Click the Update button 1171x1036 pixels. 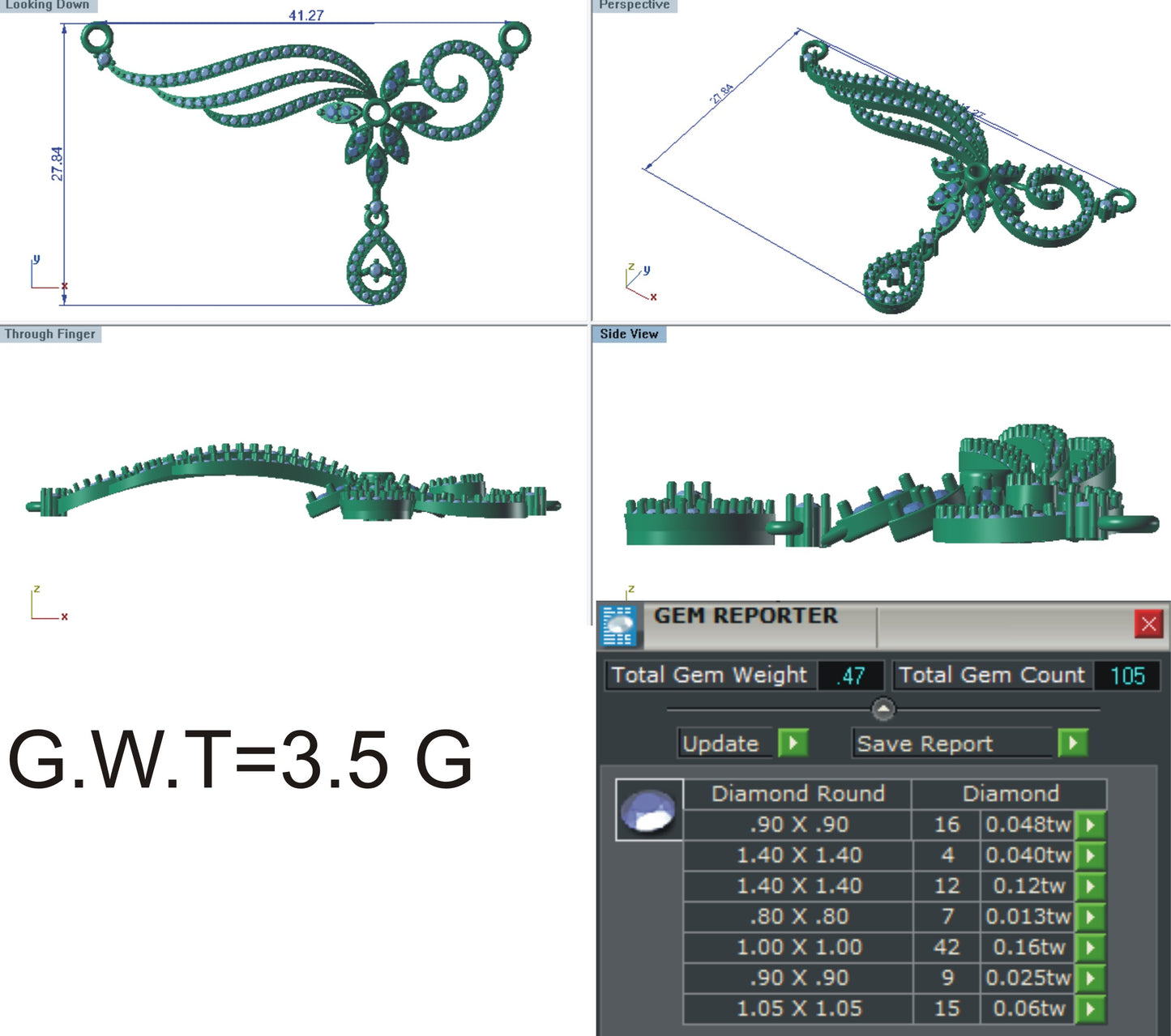point(722,743)
